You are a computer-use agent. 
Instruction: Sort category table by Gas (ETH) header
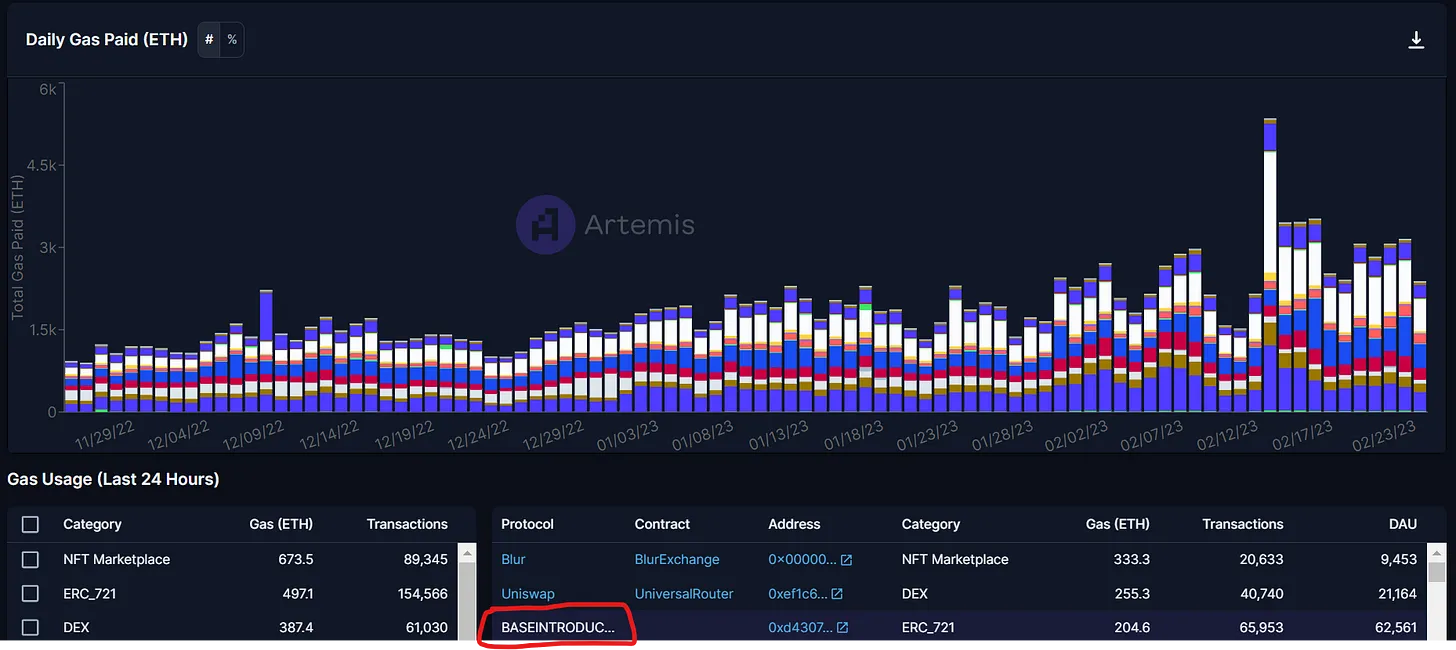click(281, 524)
